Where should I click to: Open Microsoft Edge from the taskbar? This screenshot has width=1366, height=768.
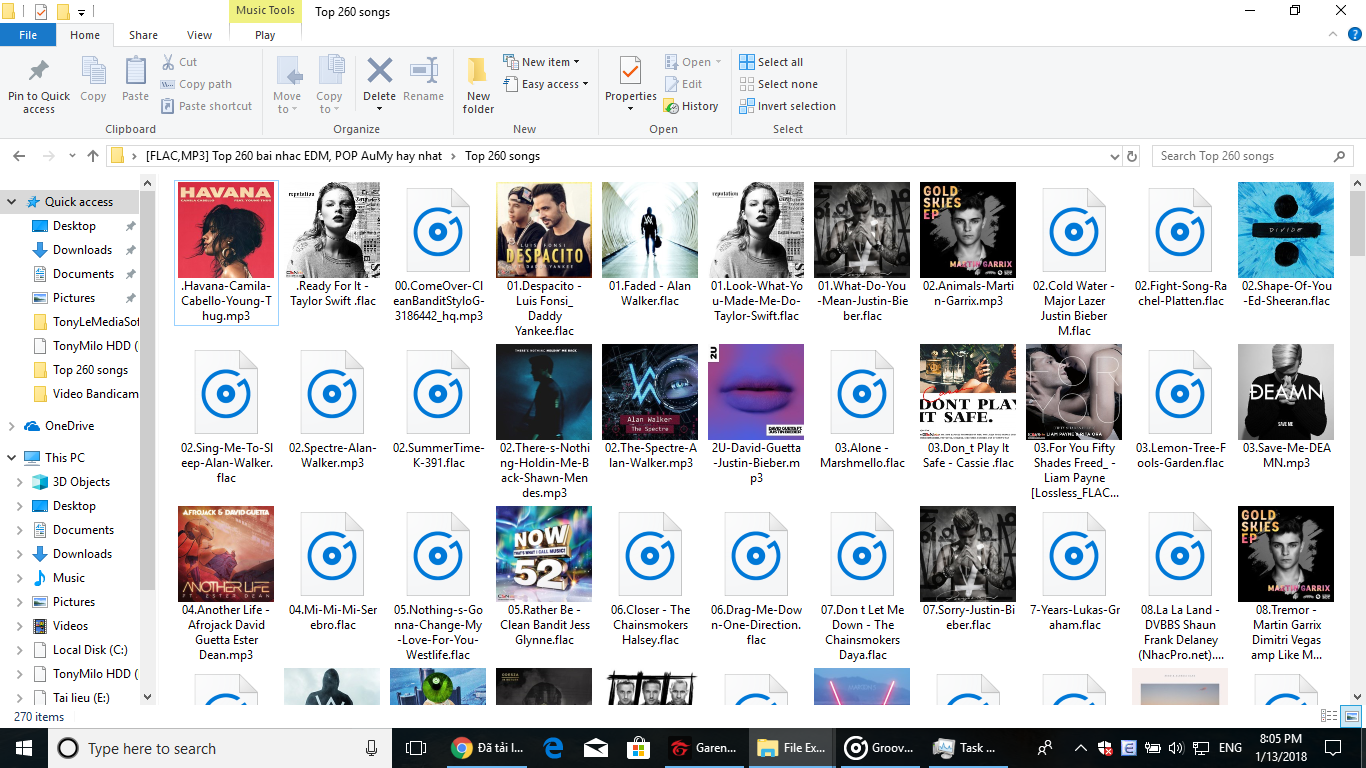tap(552, 748)
